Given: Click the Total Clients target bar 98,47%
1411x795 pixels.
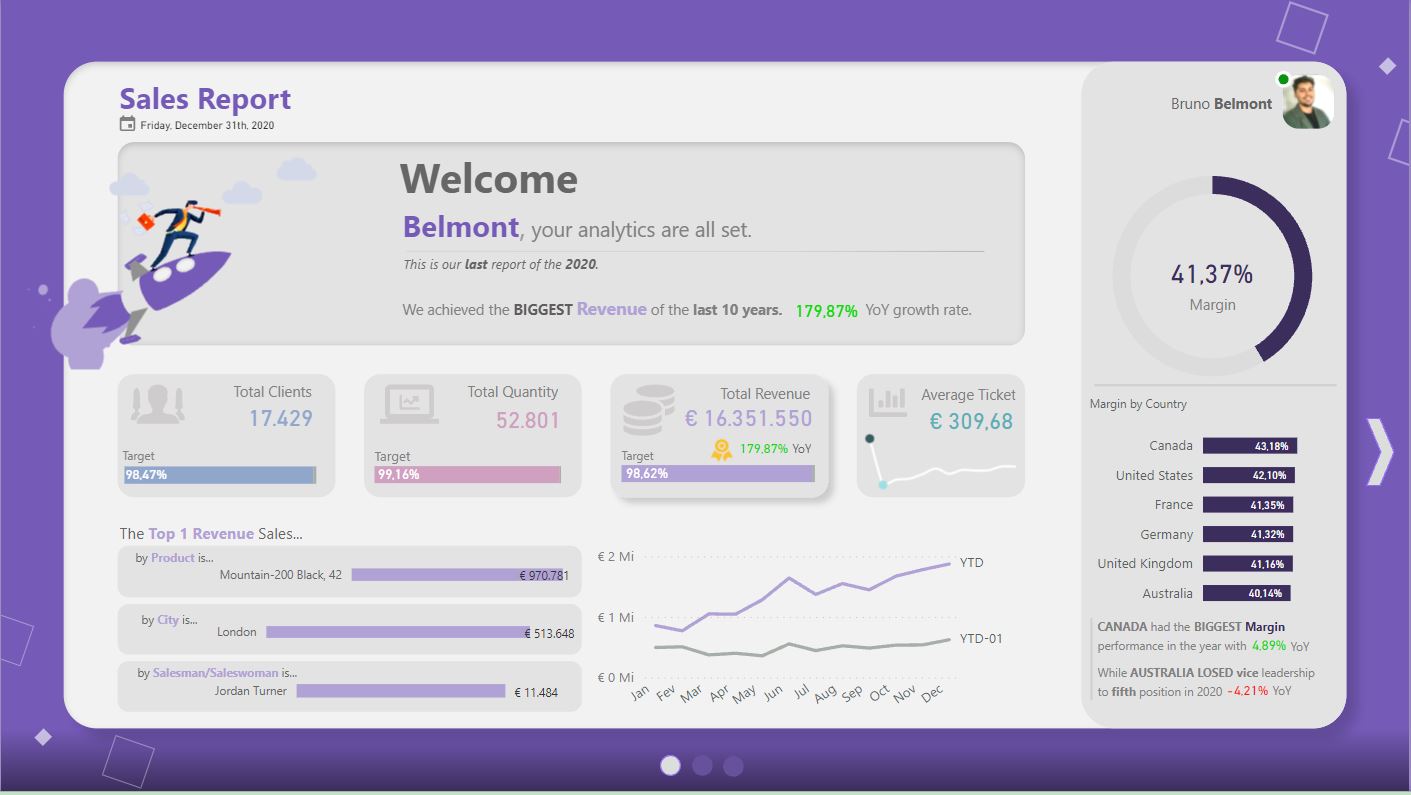Looking at the screenshot, I should (x=220, y=475).
